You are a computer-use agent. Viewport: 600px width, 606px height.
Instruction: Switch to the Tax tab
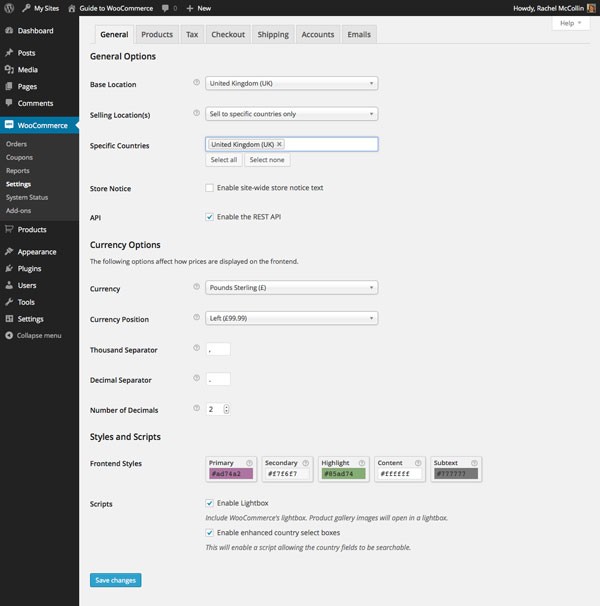click(192, 34)
